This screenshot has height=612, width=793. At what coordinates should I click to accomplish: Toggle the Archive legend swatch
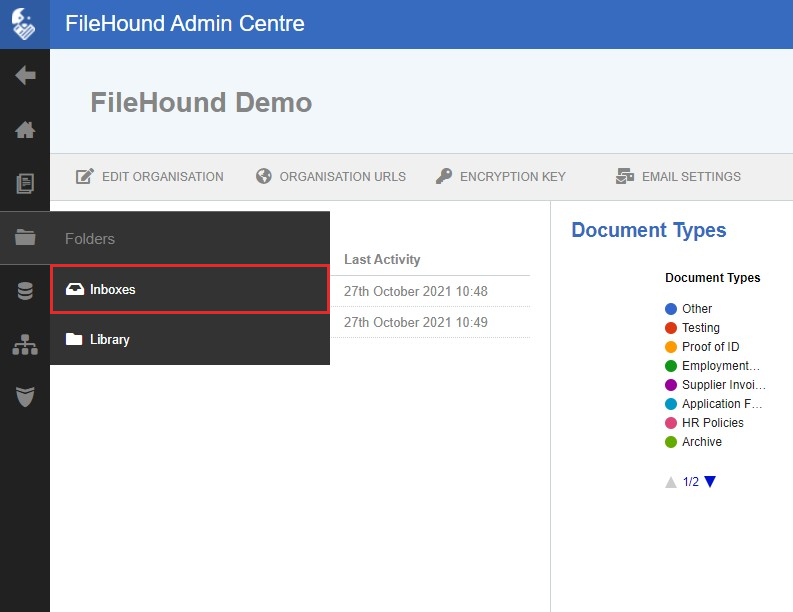click(671, 442)
